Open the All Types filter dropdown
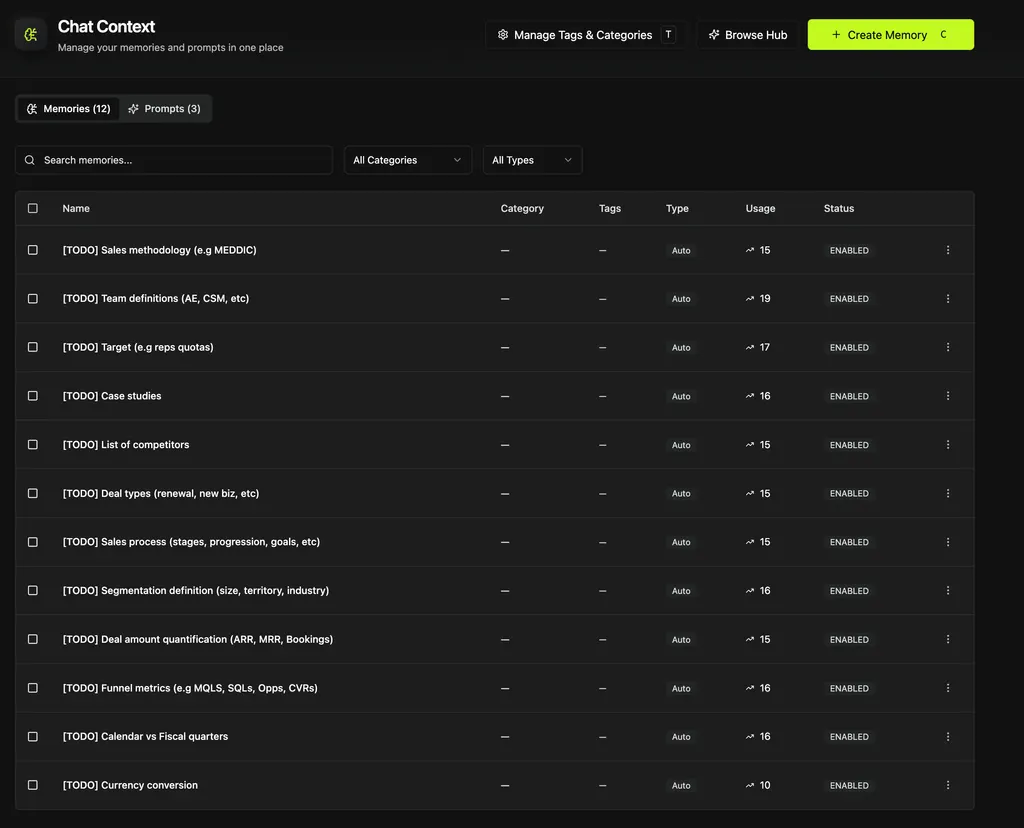This screenshot has width=1024, height=828. (532, 160)
